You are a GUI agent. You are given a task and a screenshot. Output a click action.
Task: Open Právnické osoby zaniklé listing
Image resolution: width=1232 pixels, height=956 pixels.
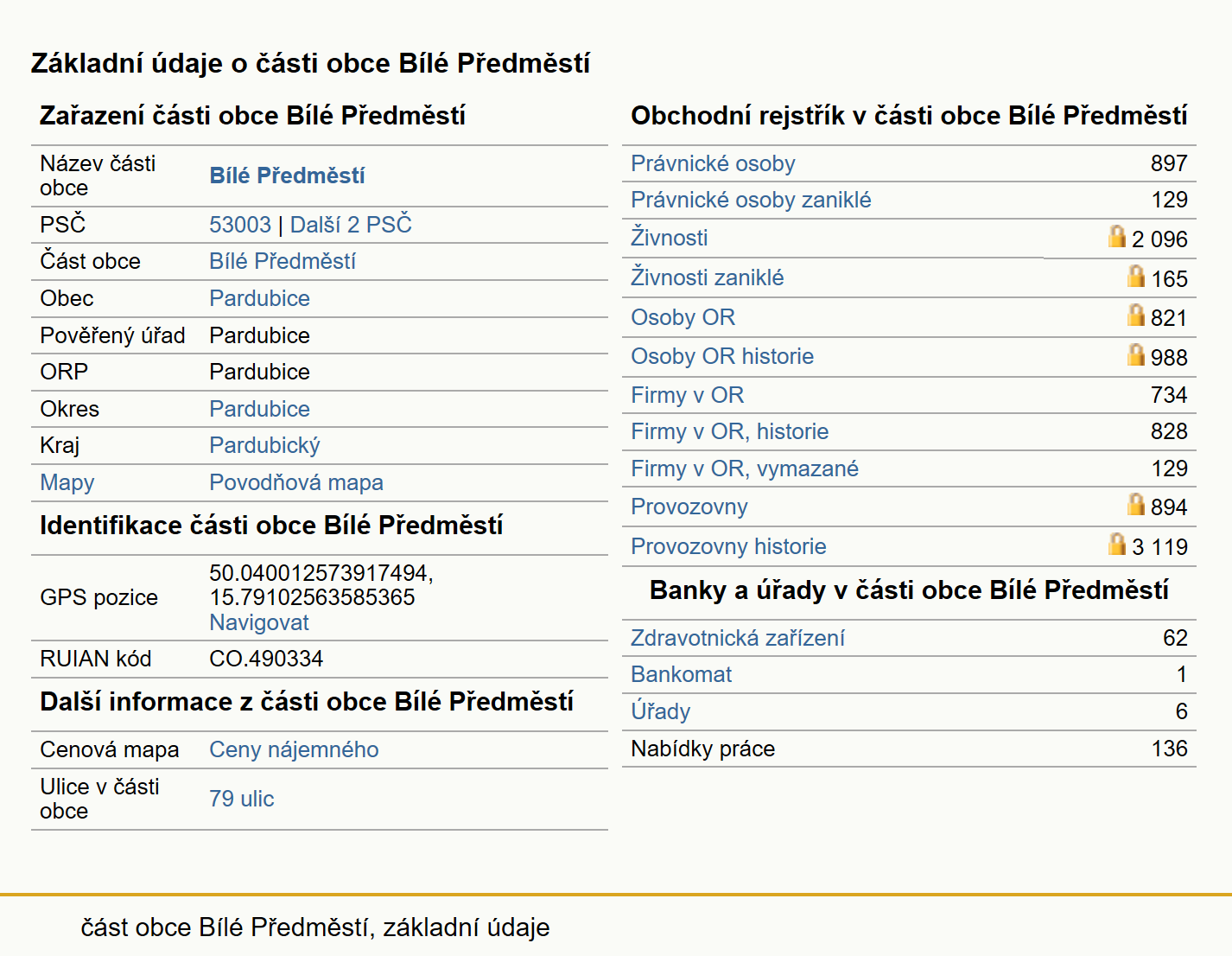point(751,200)
